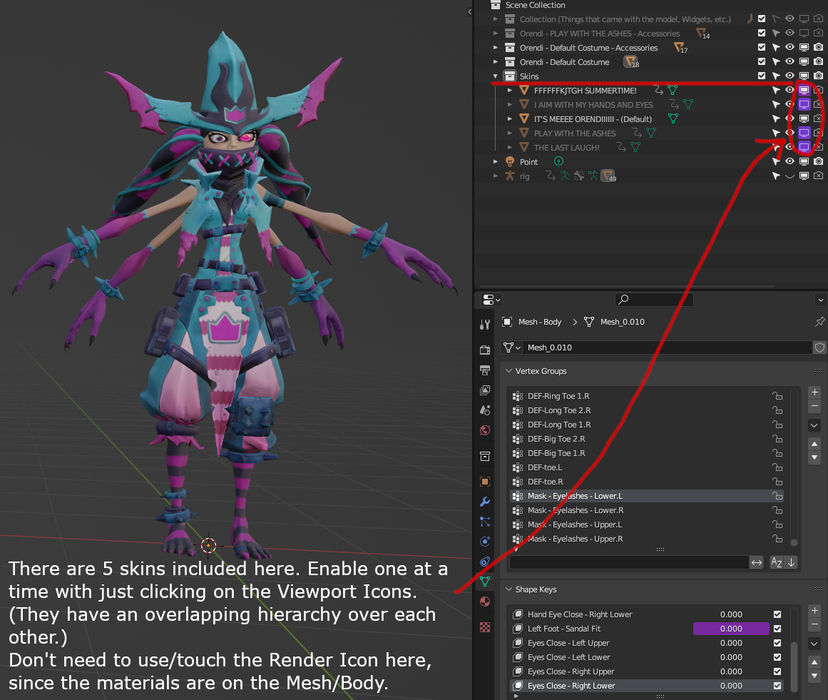Move vertex group up in list

click(x=814, y=444)
